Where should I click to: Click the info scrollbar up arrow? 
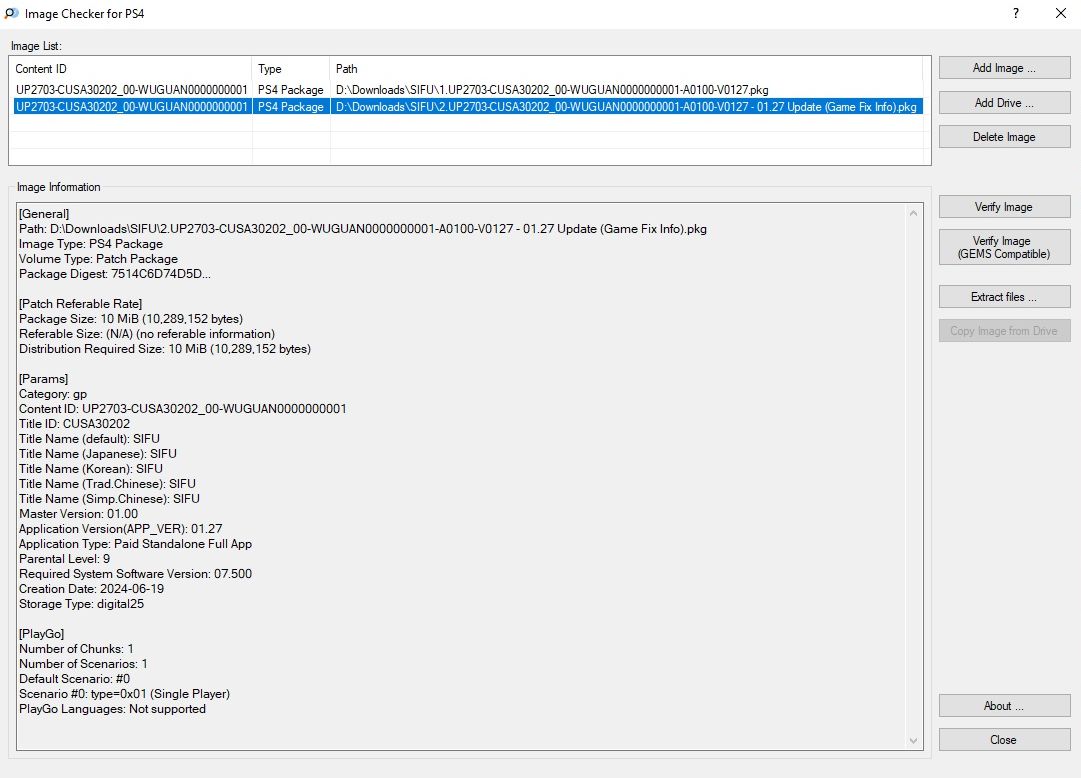(x=913, y=213)
